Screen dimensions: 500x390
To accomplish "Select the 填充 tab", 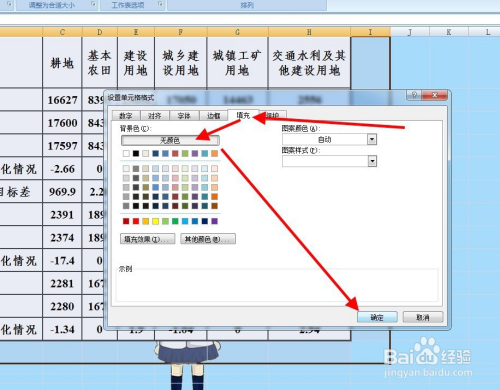I will [x=243, y=115].
